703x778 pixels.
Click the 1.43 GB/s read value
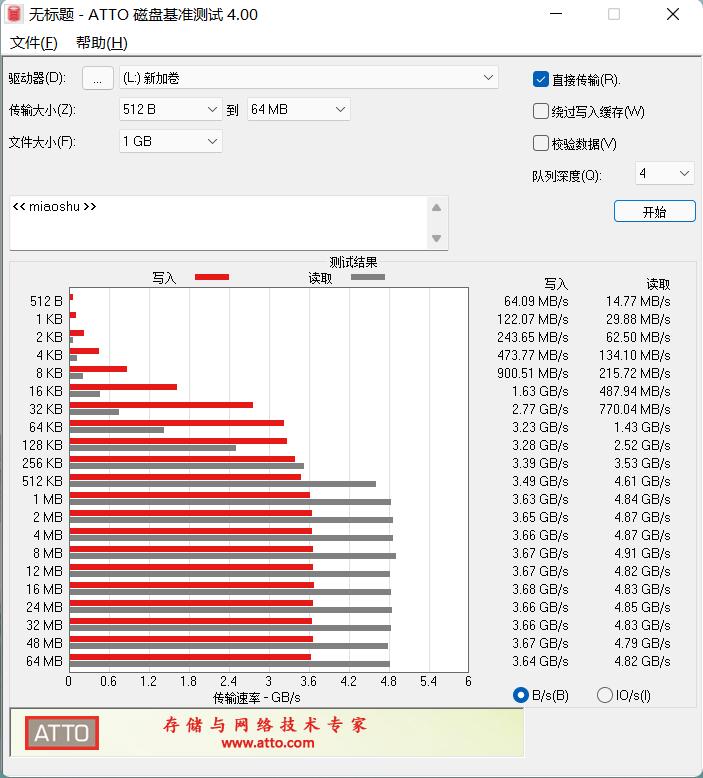(642, 427)
